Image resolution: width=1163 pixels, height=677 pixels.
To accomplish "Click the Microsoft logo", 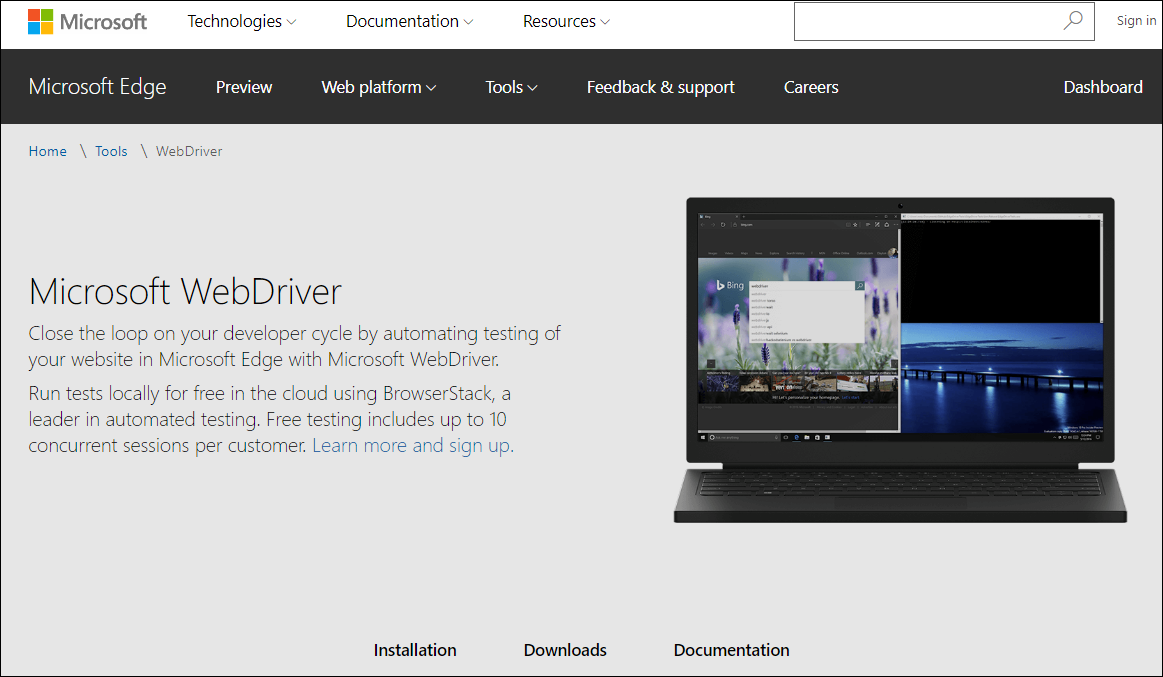I will click(x=87, y=22).
